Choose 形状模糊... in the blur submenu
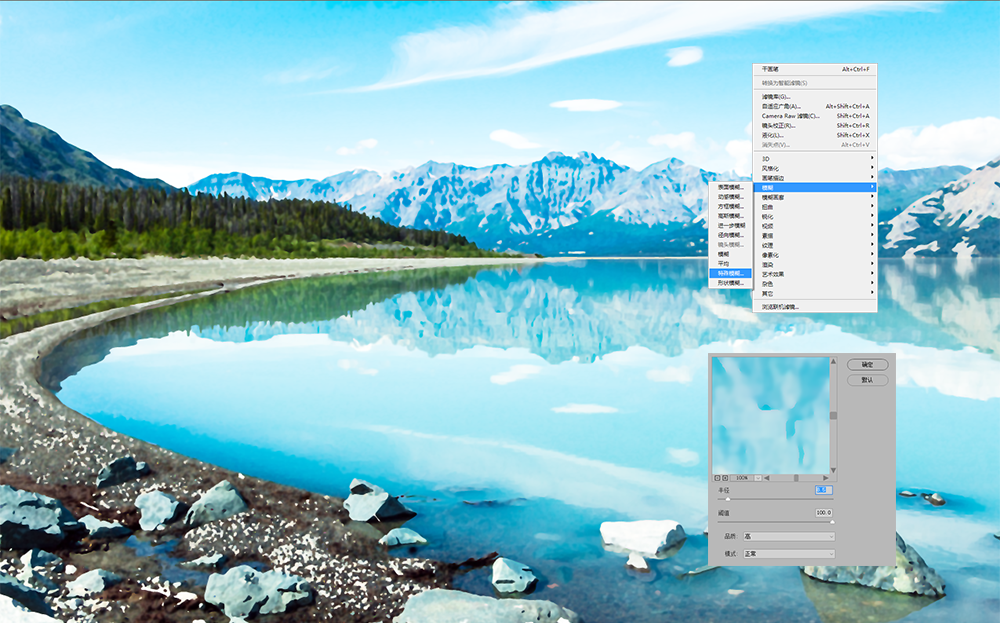 pos(730,282)
